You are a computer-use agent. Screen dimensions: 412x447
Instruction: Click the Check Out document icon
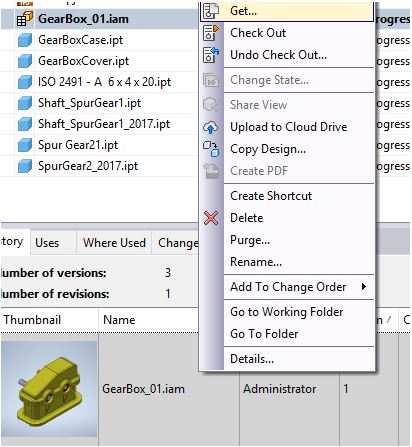pyautogui.click(x=211, y=33)
